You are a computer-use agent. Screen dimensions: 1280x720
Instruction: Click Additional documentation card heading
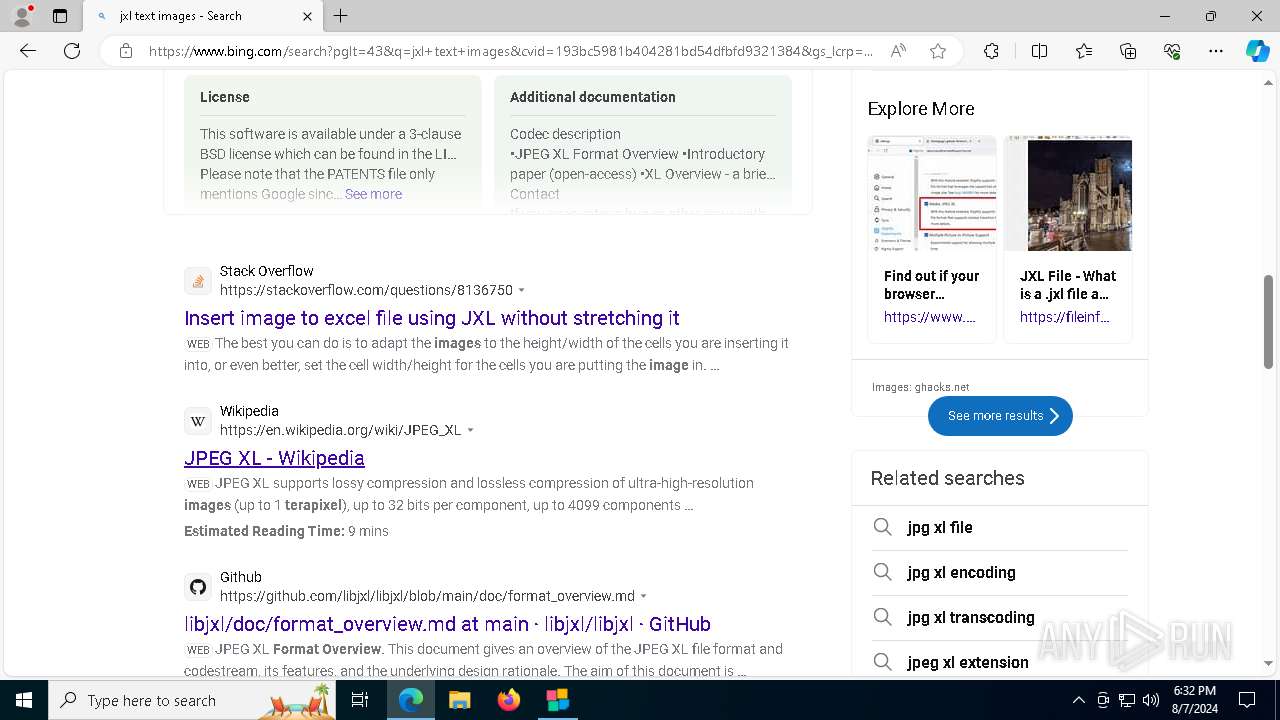coord(593,97)
